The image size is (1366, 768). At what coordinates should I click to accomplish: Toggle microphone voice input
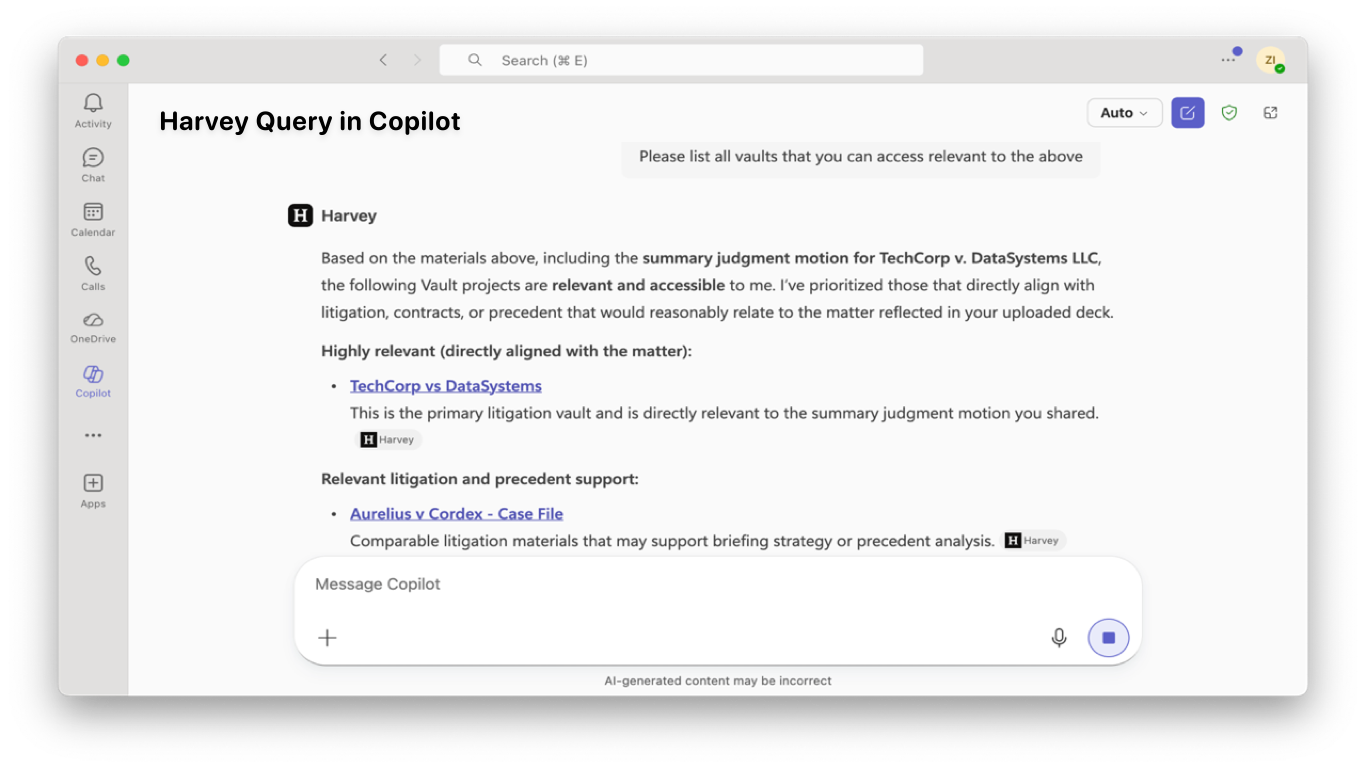click(x=1059, y=637)
